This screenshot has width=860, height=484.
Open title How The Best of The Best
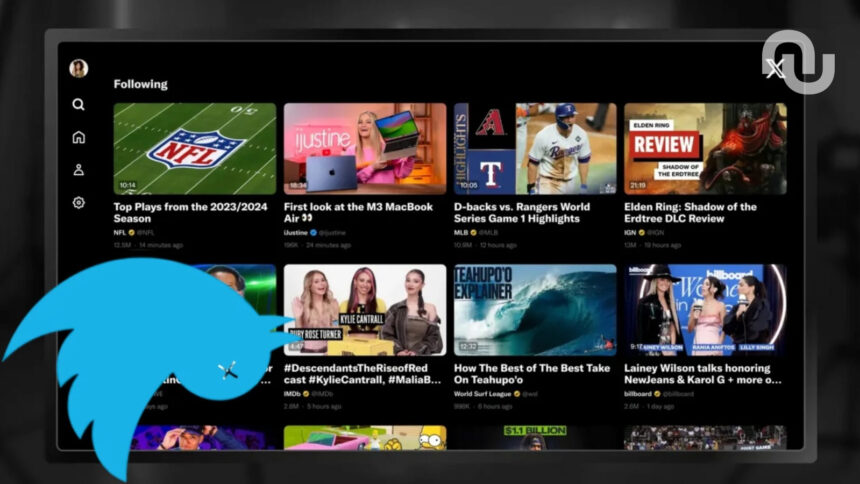coord(532,374)
